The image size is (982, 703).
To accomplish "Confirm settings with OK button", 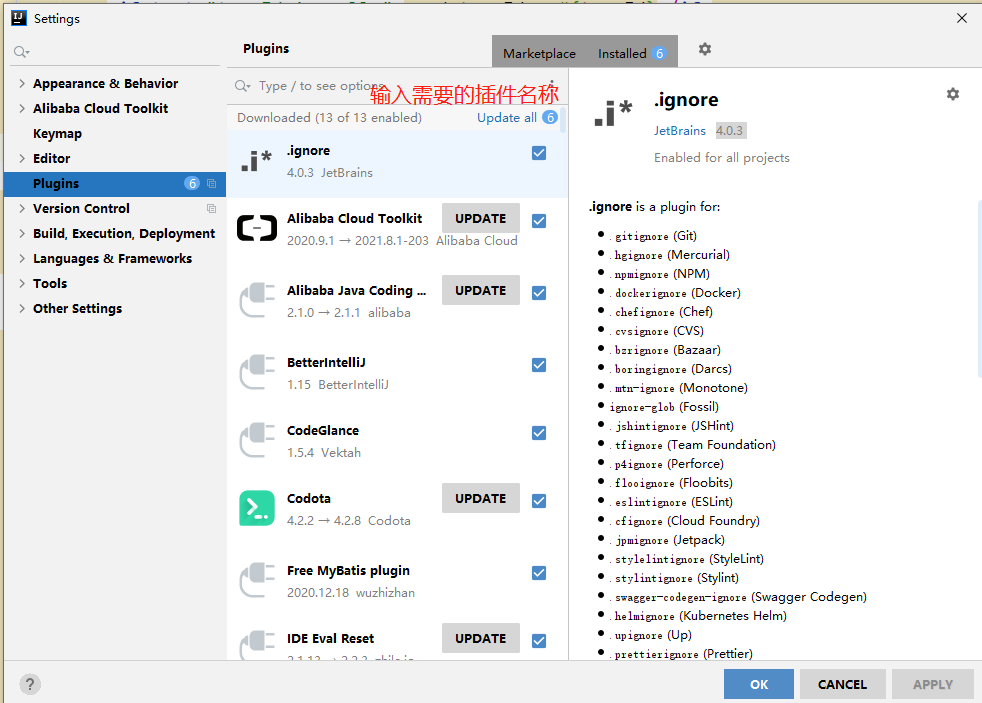I will click(758, 684).
